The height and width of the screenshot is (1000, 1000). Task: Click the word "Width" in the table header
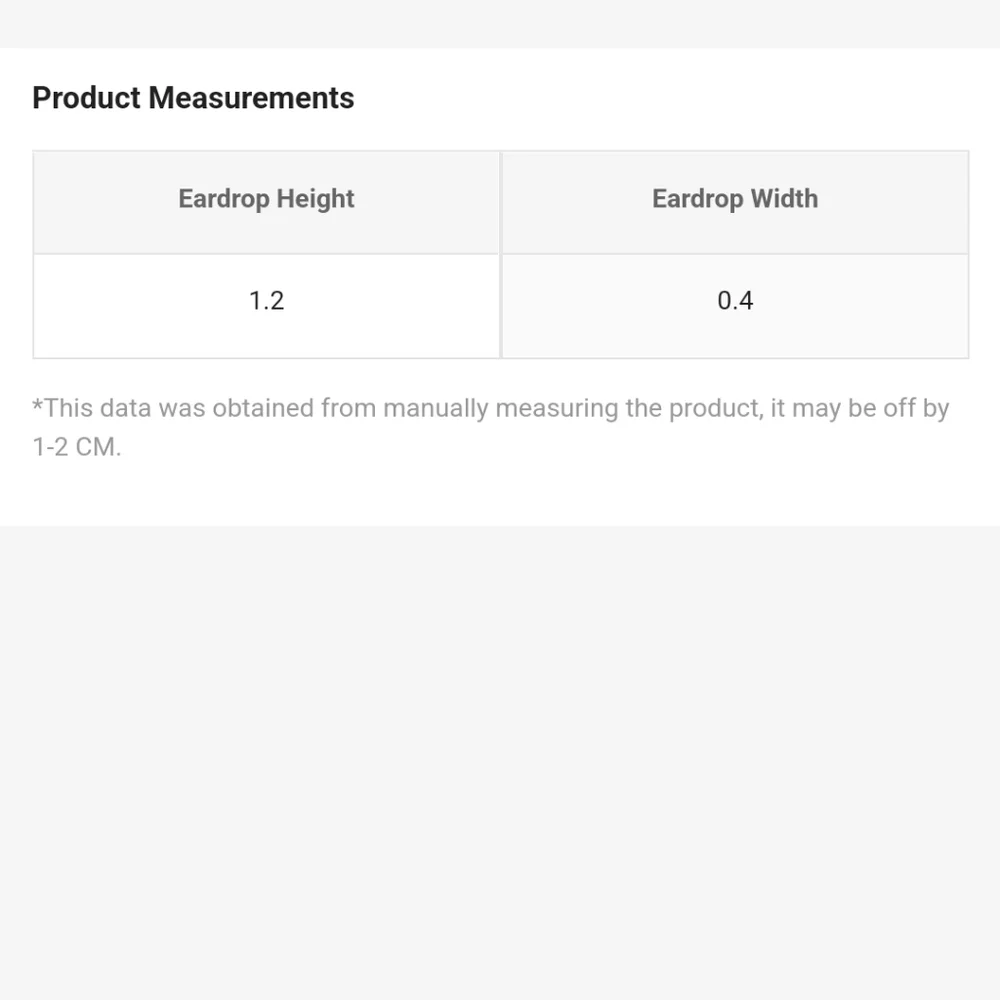[784, 199]
